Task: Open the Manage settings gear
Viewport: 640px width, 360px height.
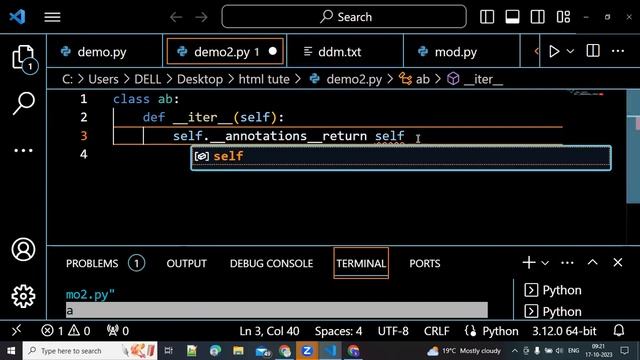Action: (23, 296)
